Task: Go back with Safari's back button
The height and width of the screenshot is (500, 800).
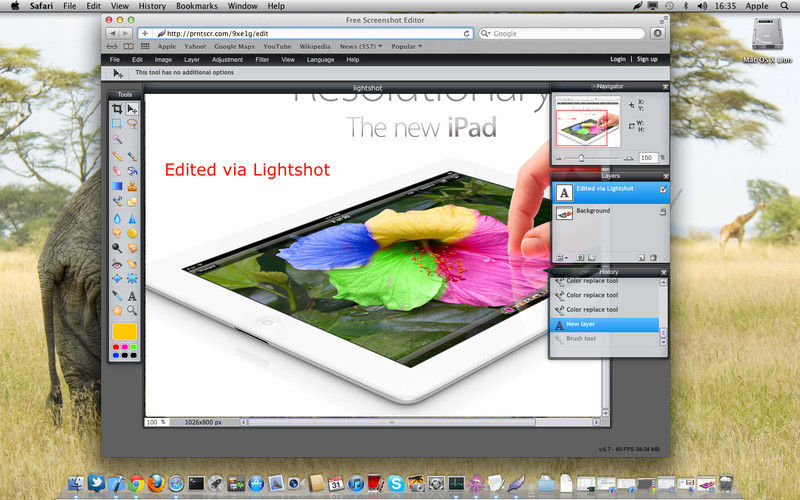Action: click(x=113, y=33)
